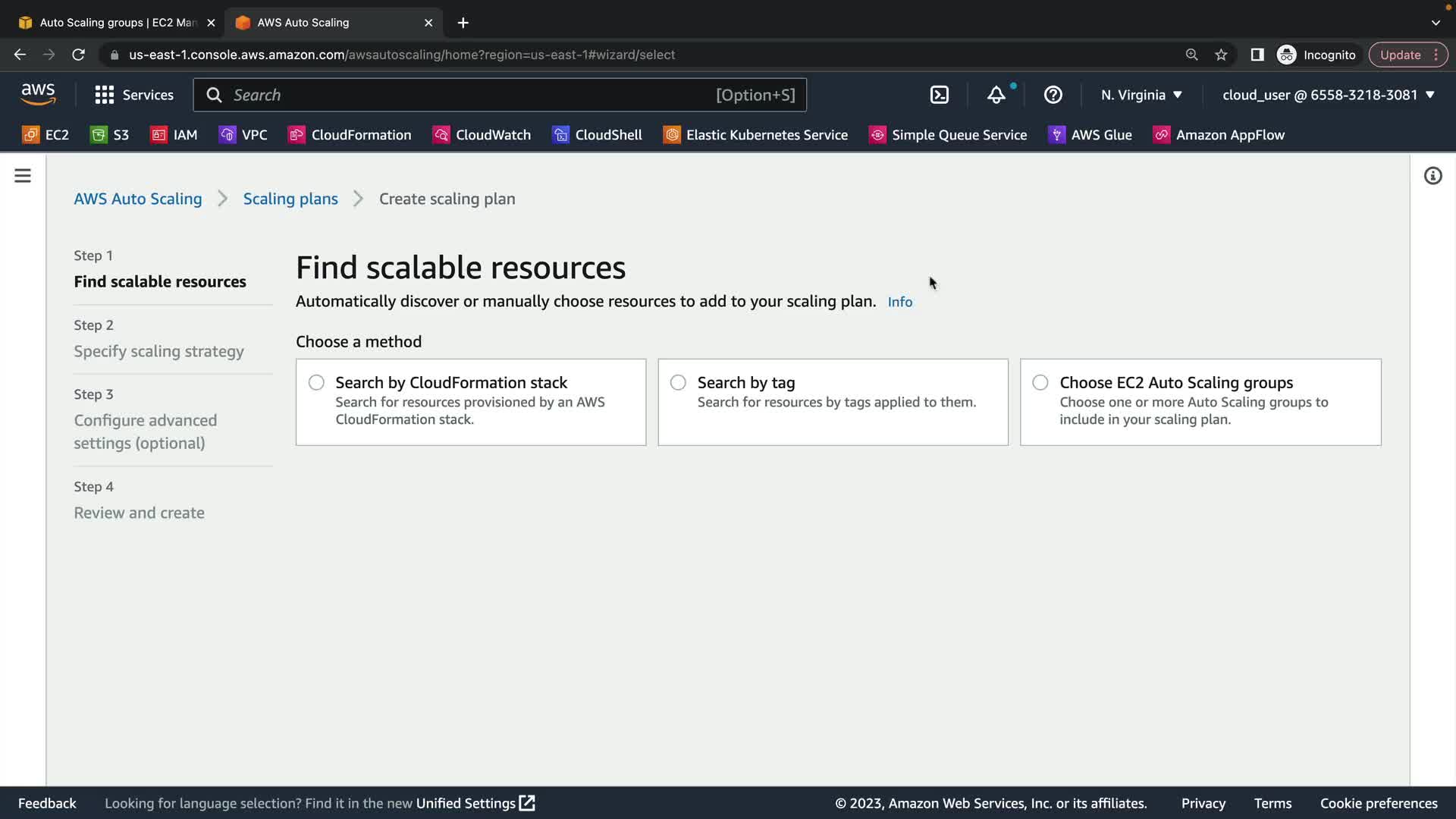Click AWS logo home icon
Image resolution: width=1456 pixels, height=819 pixels.
38,94
